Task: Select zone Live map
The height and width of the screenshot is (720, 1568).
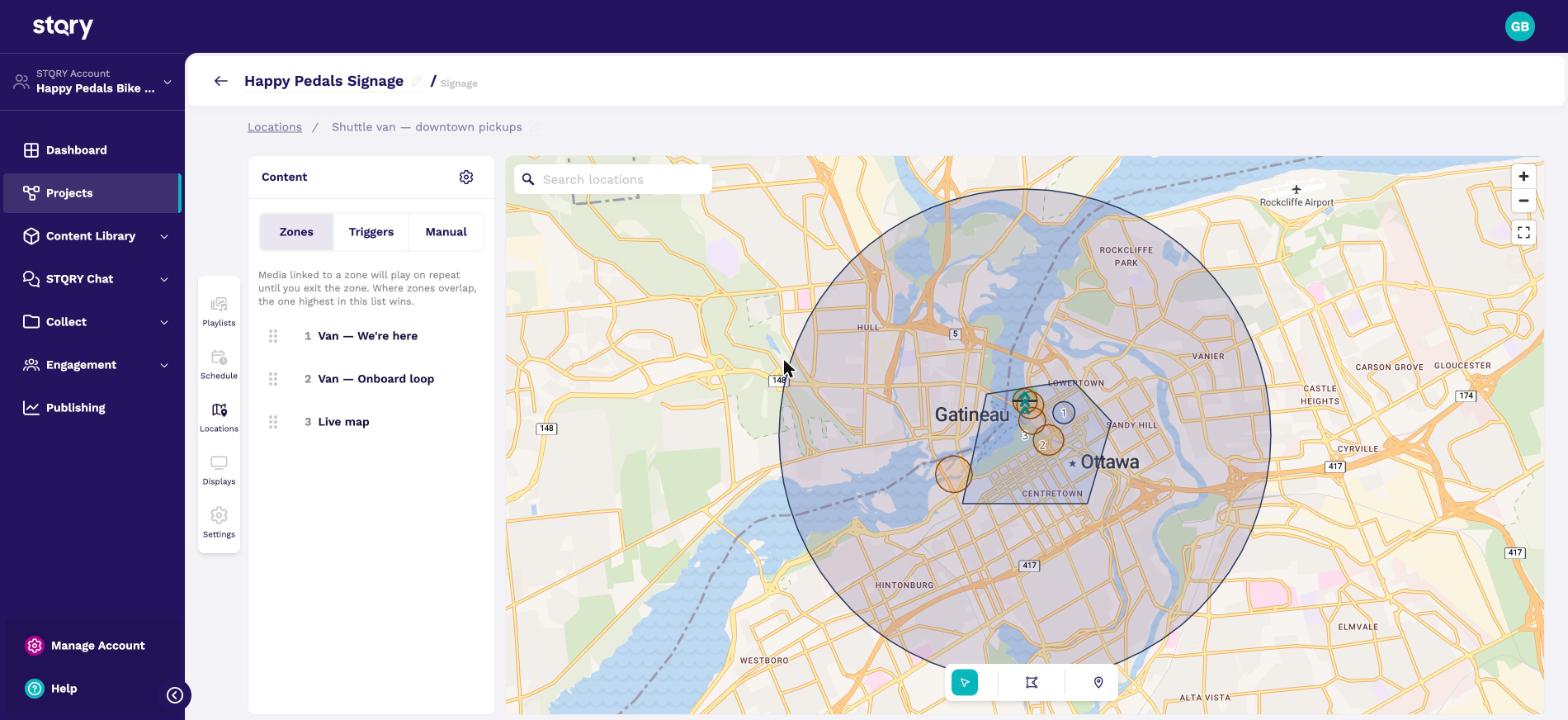Action: (343, 422)
